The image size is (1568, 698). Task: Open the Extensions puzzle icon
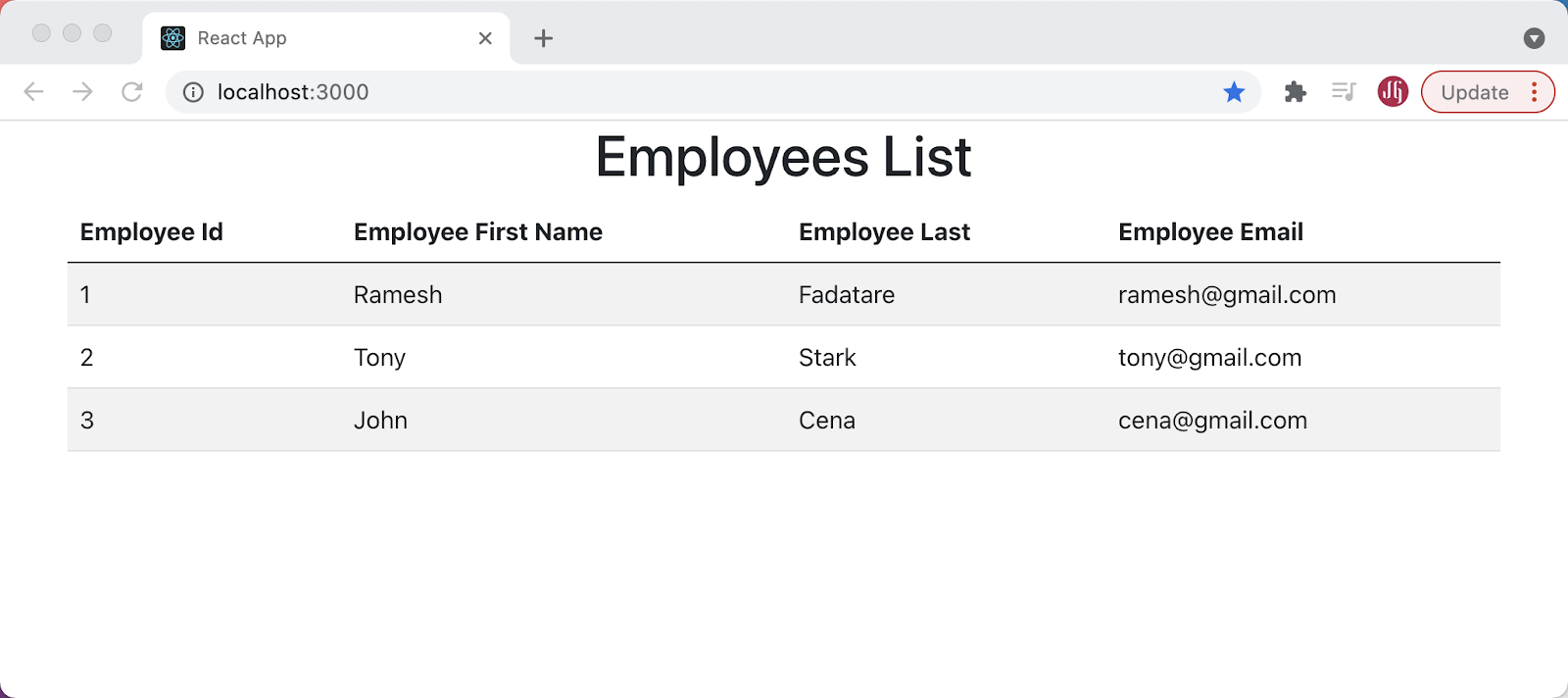tap(1295, 92)
